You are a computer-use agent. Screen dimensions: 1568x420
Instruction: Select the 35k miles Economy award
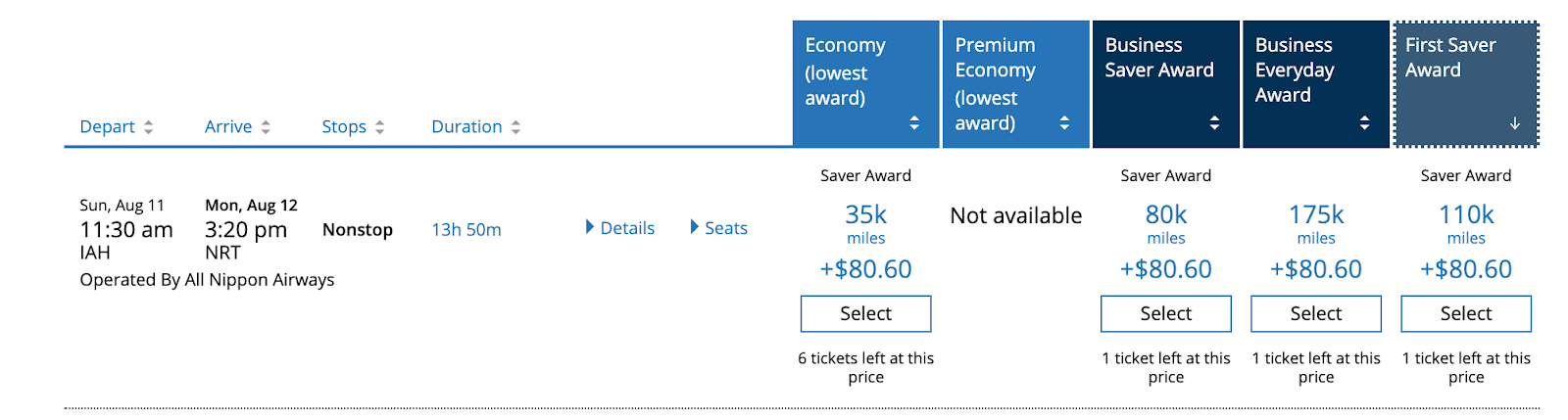click(865, 313)
